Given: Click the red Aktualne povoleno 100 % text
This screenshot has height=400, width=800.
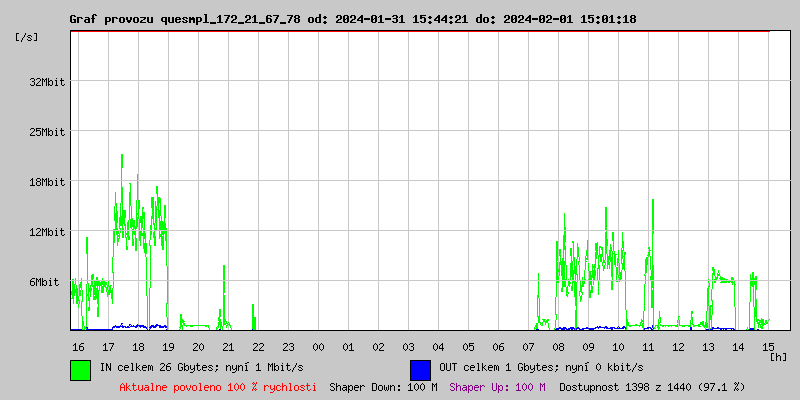Looking at the screenshot, I should tap(218, 386).
